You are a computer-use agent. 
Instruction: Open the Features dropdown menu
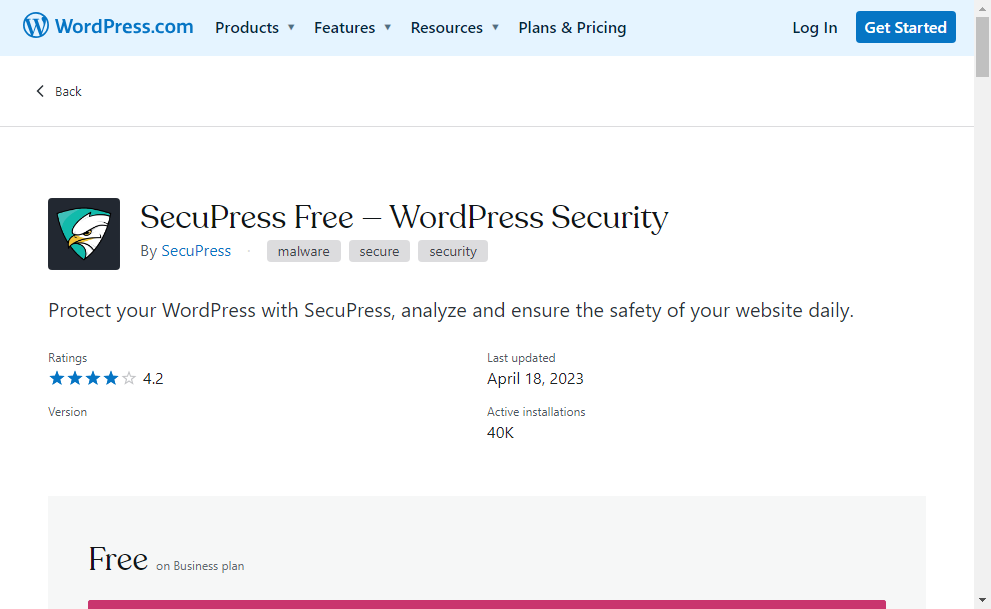click(352, 28)
